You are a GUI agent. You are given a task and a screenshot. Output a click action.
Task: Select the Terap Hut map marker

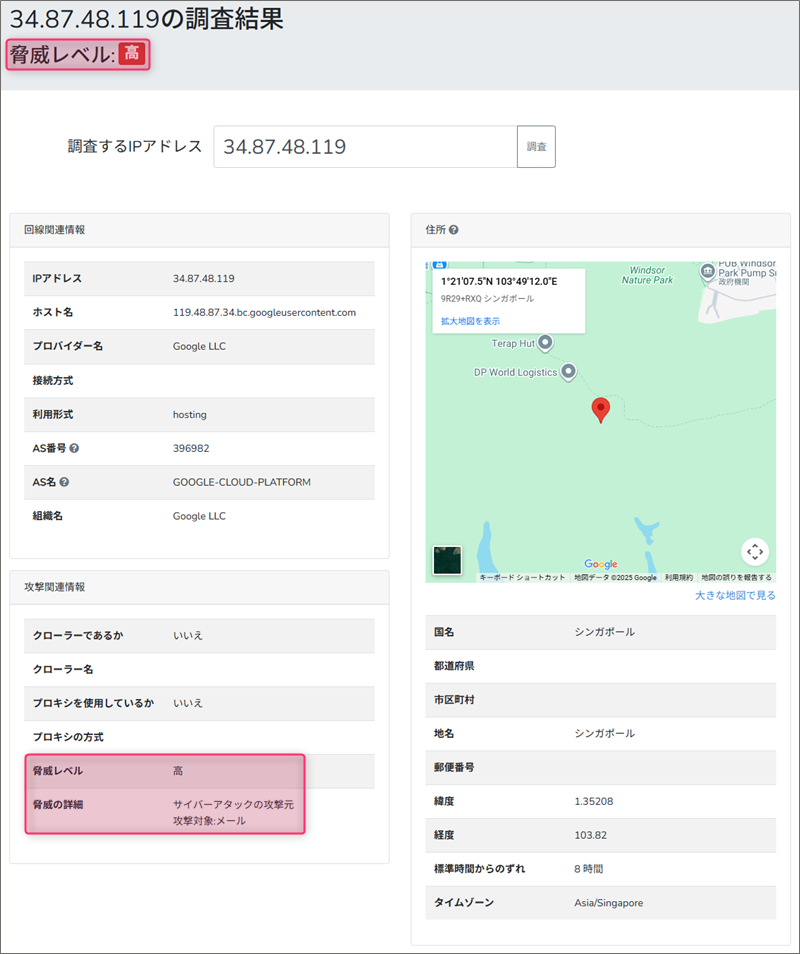pyautogui.click(x=546, y=343)
